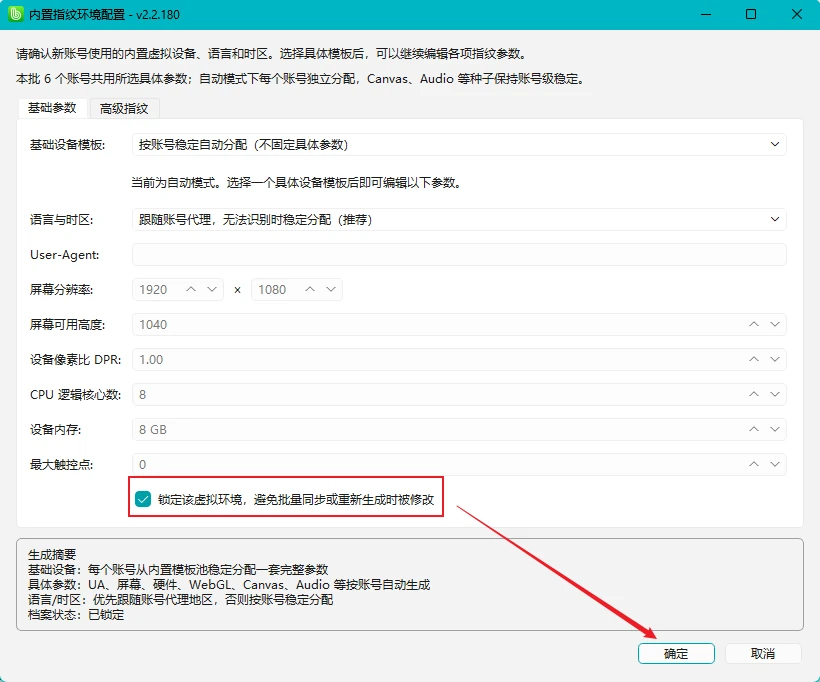The width and height of the screenshot is (820, 682).
Task: Minimize the 内置指纹环境配置 window
Action: click(706, 14)
